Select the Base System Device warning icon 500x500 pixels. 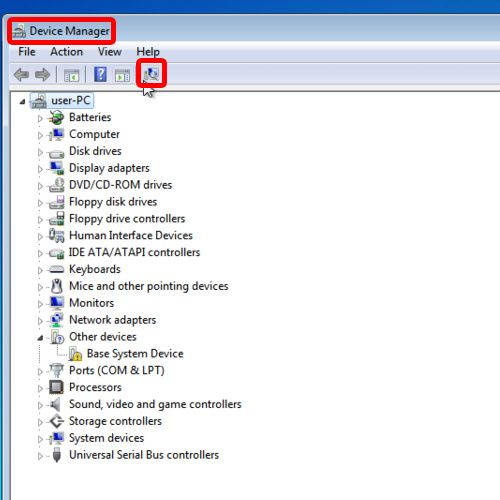click(75, 353)
